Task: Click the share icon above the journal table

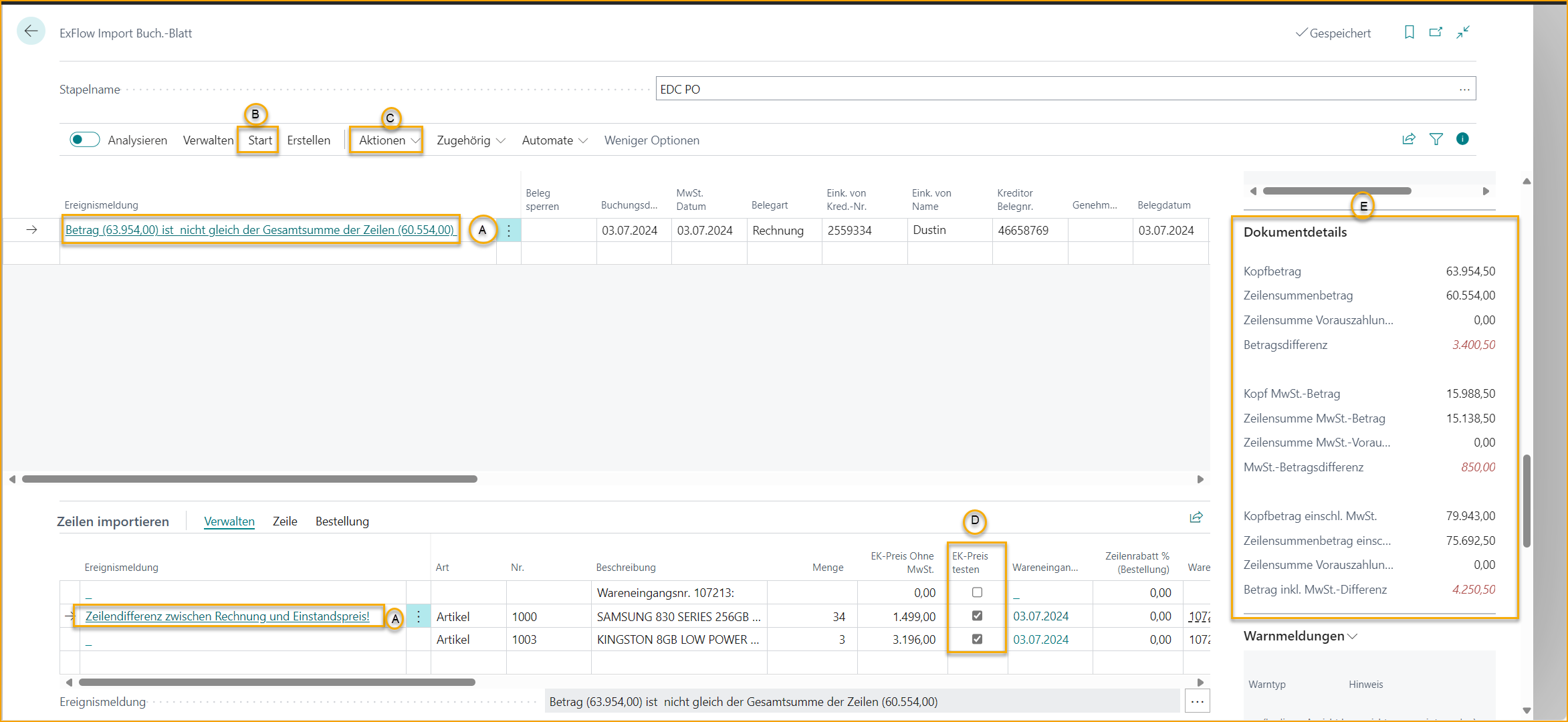Action: click(1409, 139)
